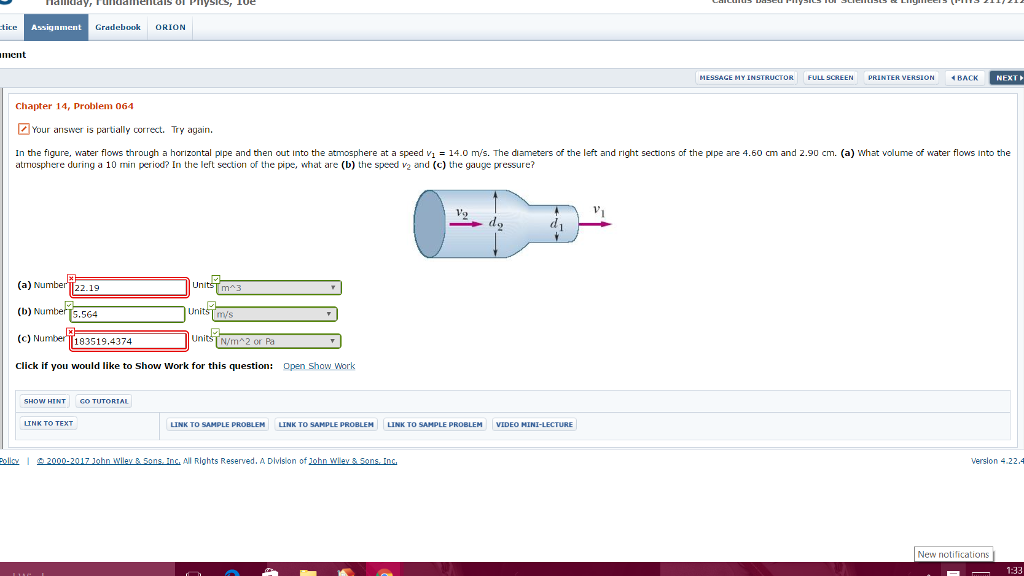Open Microsoft Edge from the taskbar
This screenshot has height=576, width=1024.
tap(230, 570)
